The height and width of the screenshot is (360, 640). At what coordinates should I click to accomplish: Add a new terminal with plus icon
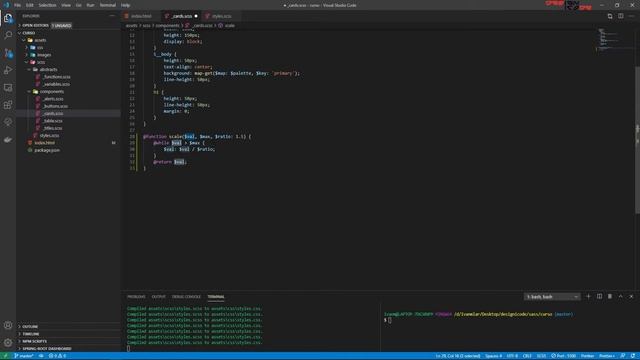click(588, 296)
